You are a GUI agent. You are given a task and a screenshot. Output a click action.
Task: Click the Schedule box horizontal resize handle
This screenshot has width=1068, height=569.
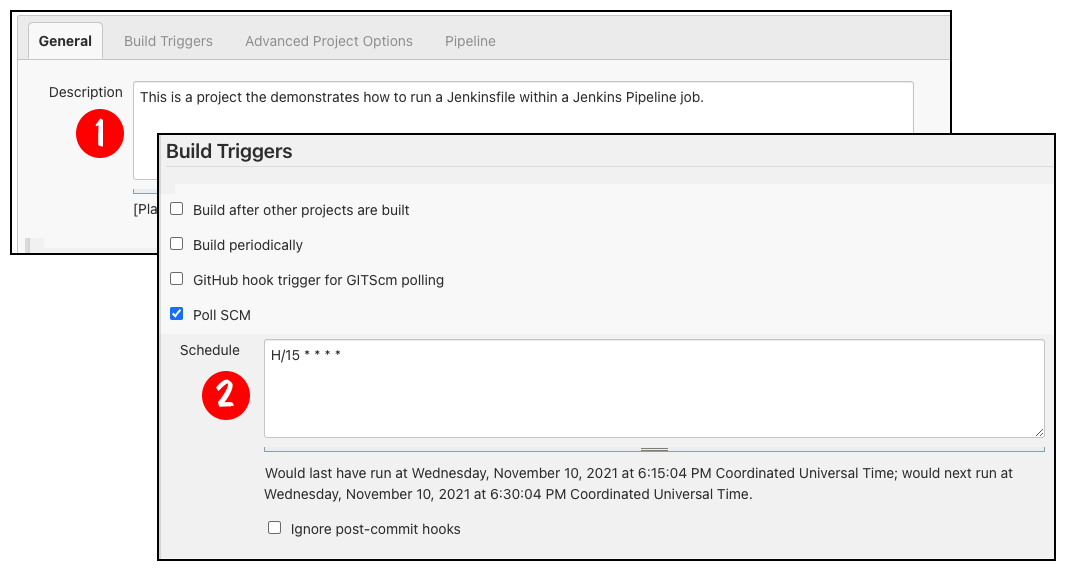coord(654,449)
